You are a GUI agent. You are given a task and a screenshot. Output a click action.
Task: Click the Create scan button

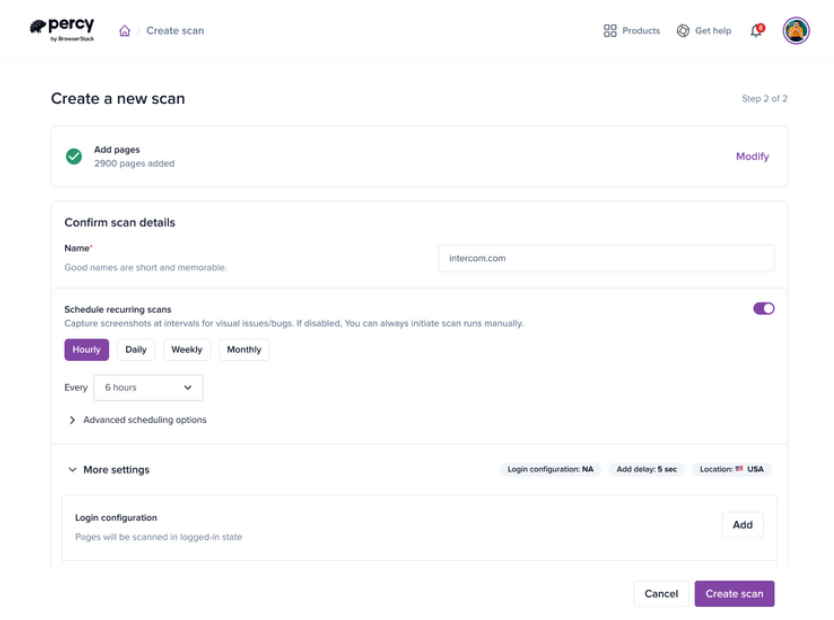(x=734, y=594)
